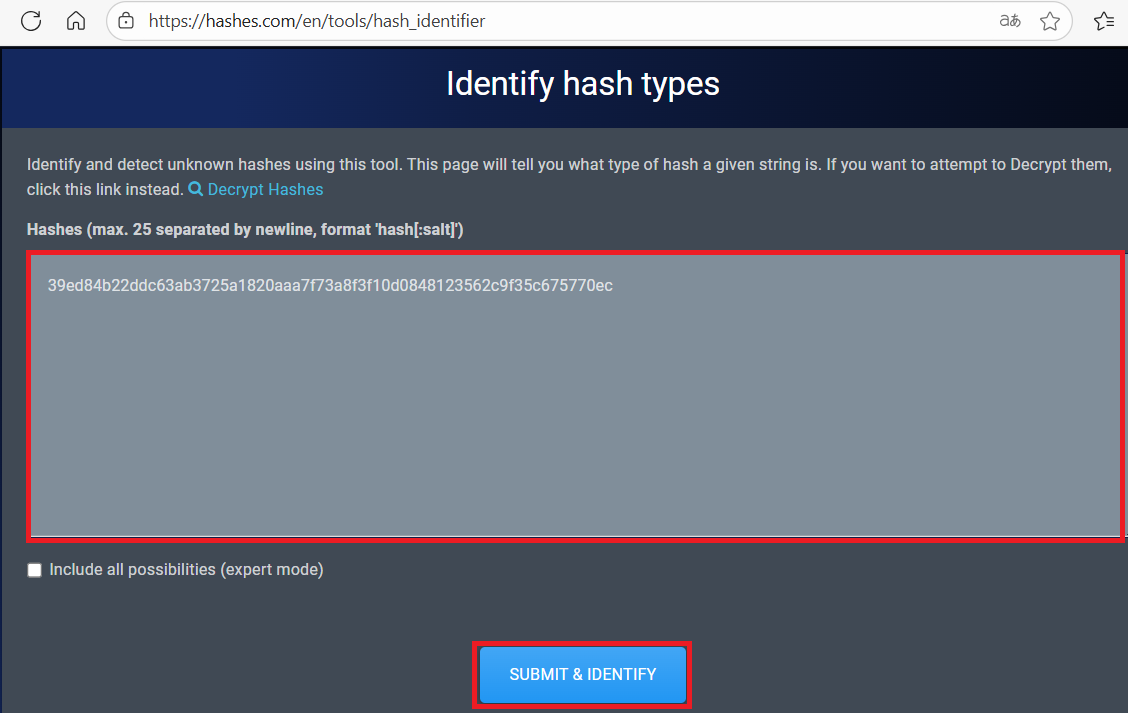Click the 'Hashes (max. 25...)' field label

(245, 230)
